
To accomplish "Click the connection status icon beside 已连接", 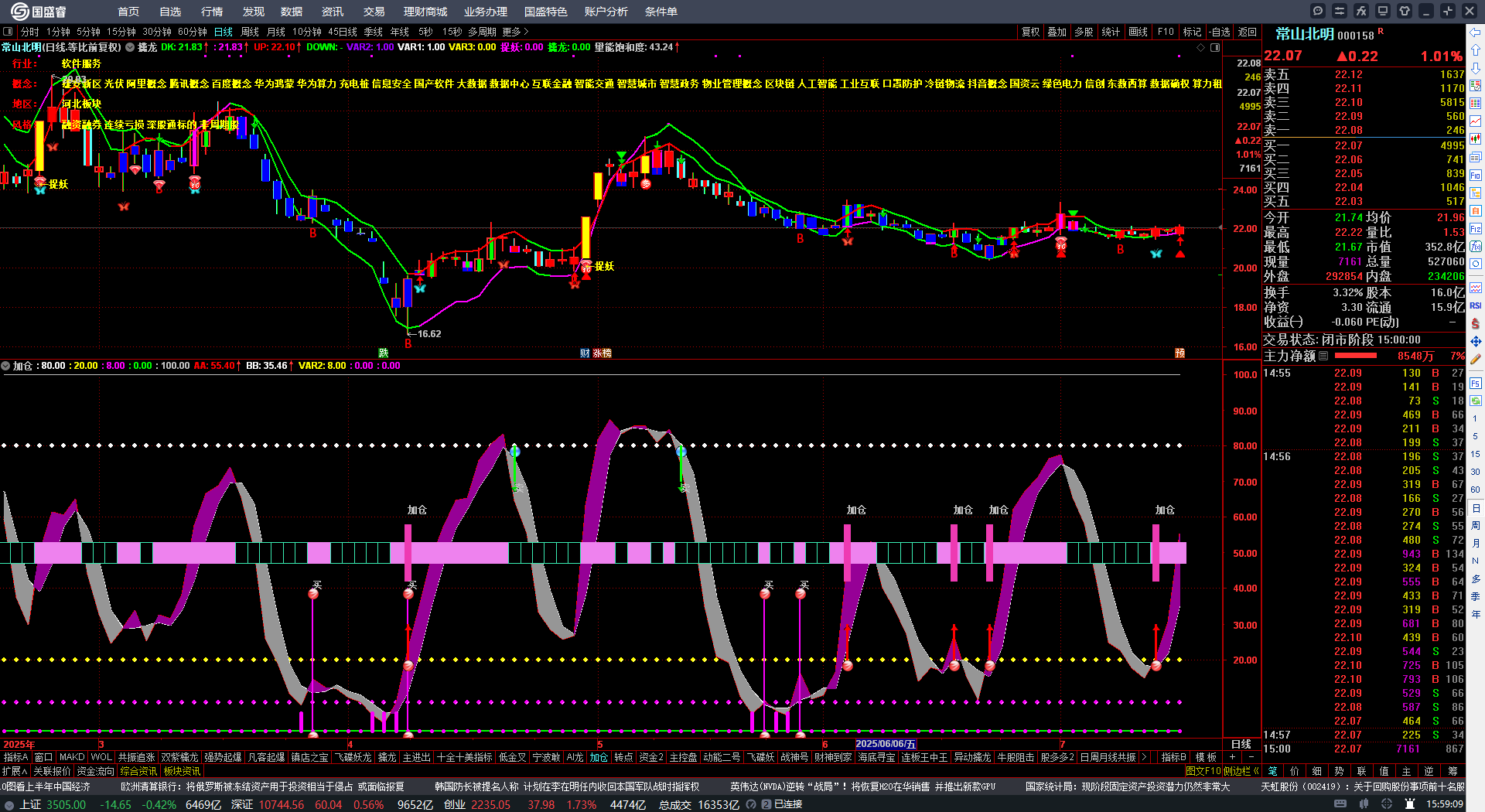I will click(x=766, y=804).
